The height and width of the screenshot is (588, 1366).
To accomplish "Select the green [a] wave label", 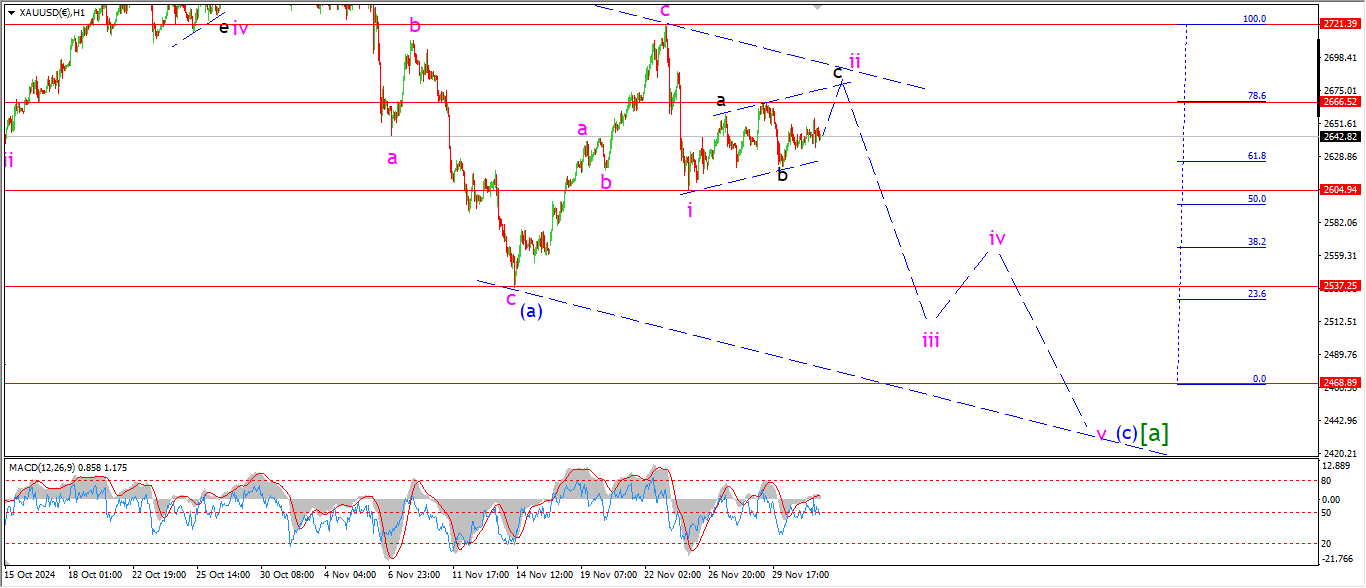I will (1155, 433).
